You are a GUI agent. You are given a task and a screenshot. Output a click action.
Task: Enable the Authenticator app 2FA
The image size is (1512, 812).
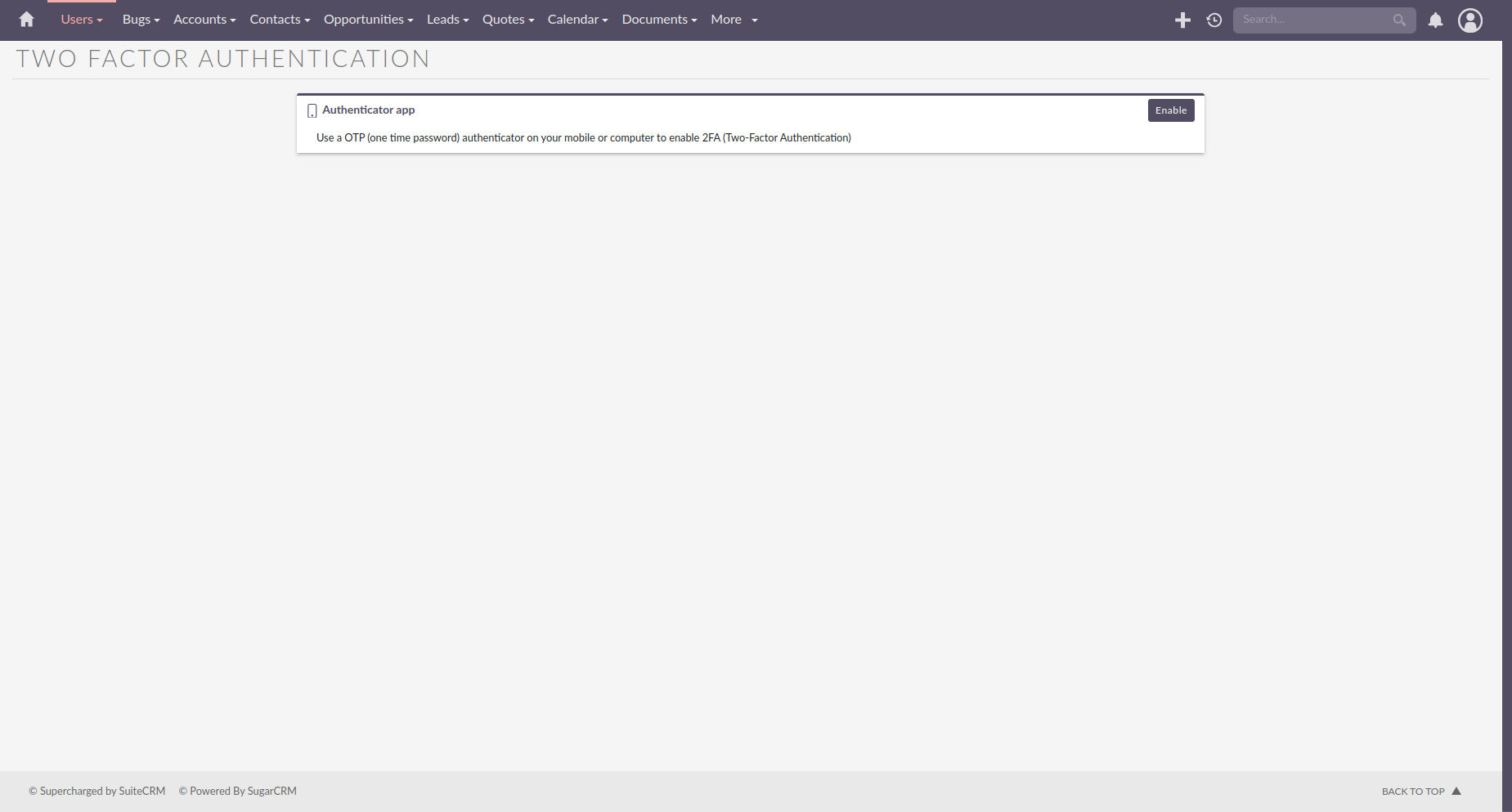pos(1171,110)
